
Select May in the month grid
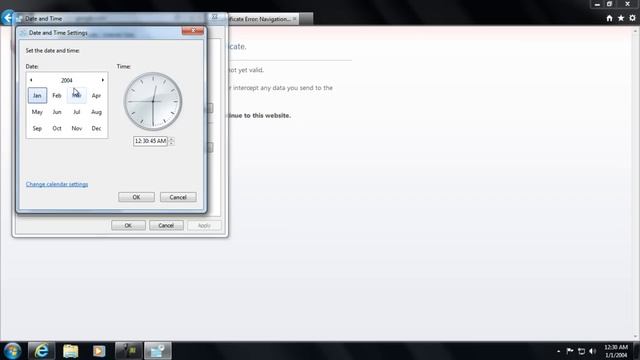pos(37,112)
